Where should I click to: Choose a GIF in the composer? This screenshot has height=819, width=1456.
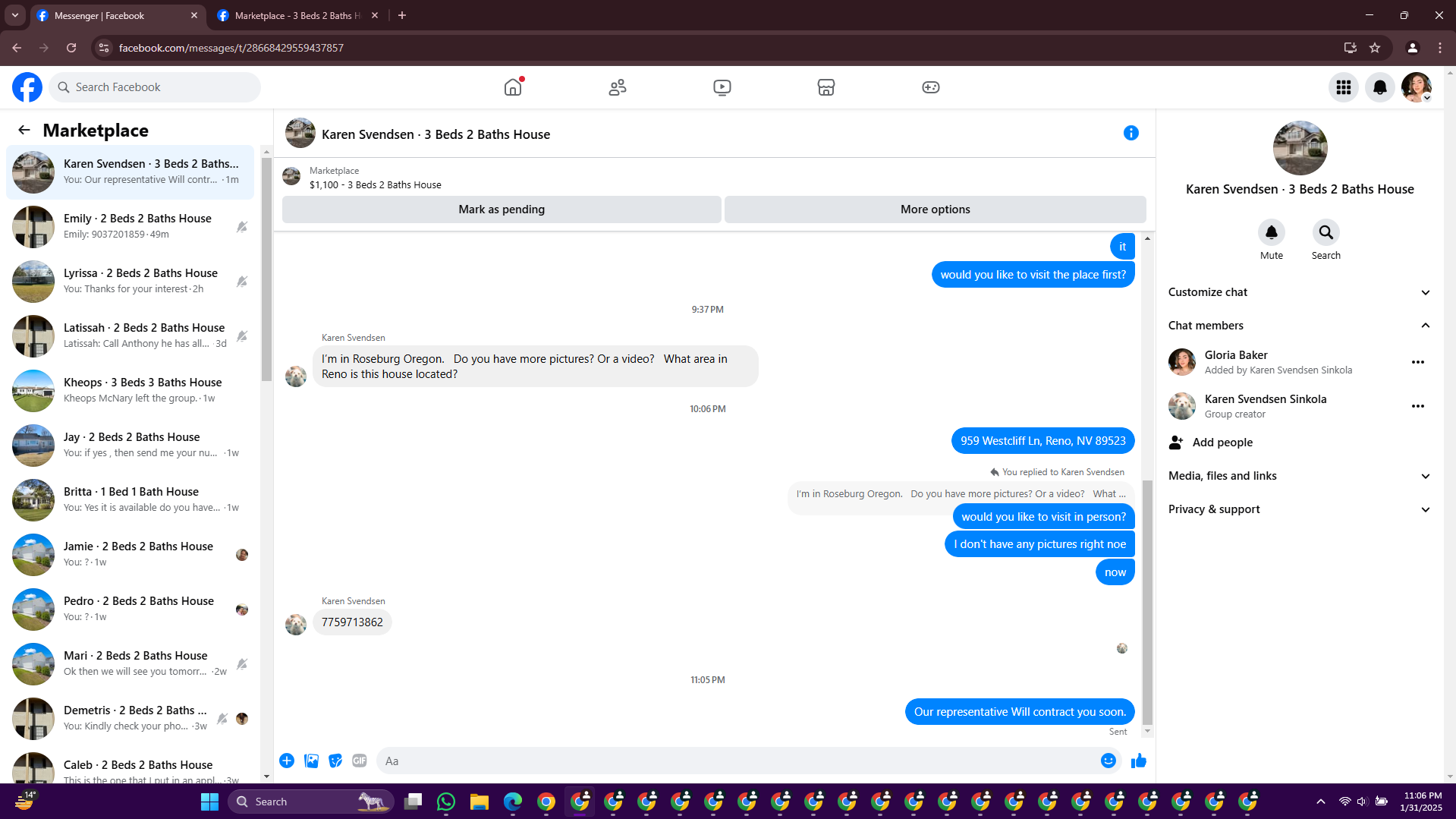click(360, 761)
